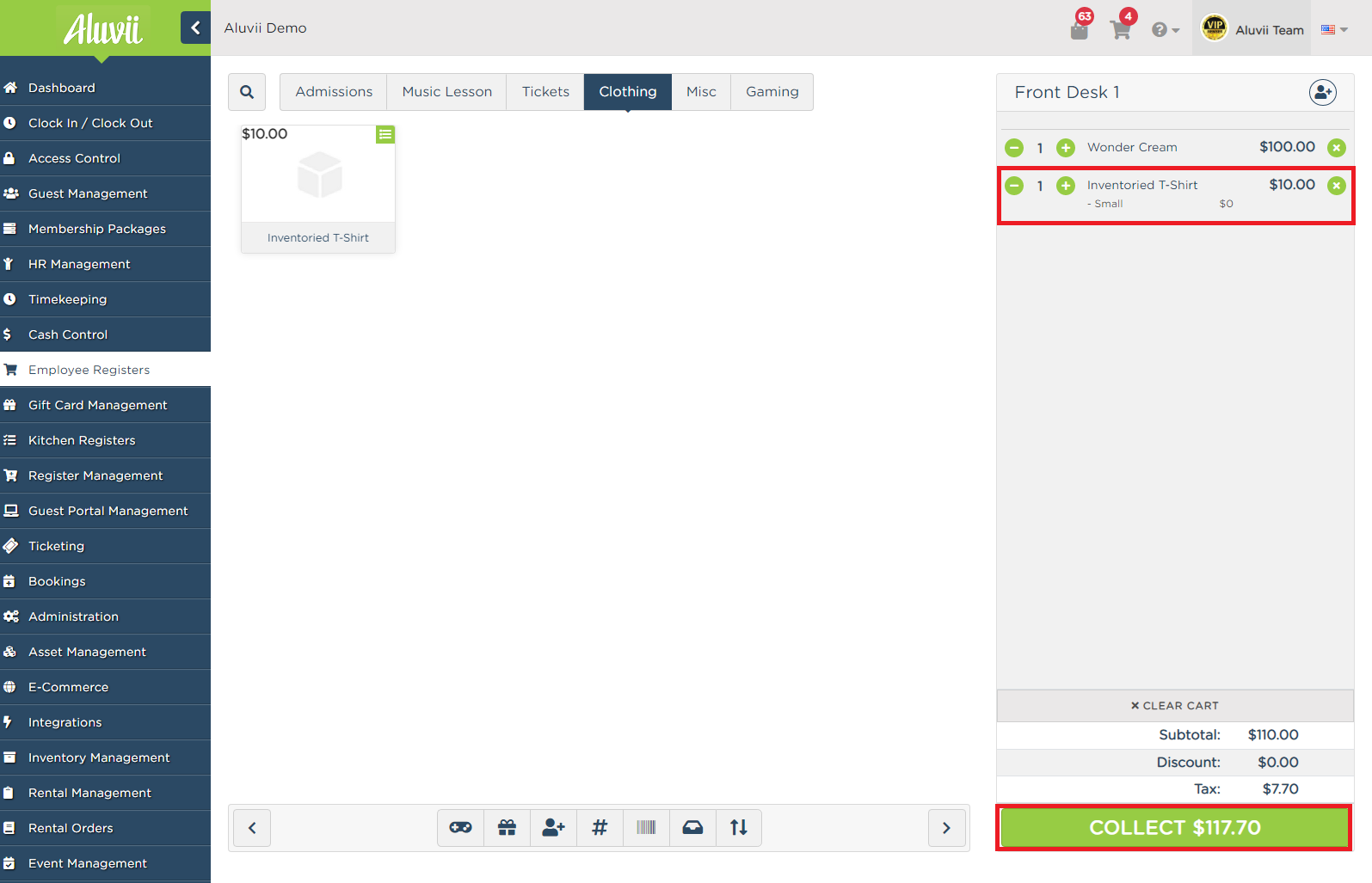Open the list icon on the T-Shirt tile
The height and width of the screenshot is (883, 1372).
click(x=385, y=134)
